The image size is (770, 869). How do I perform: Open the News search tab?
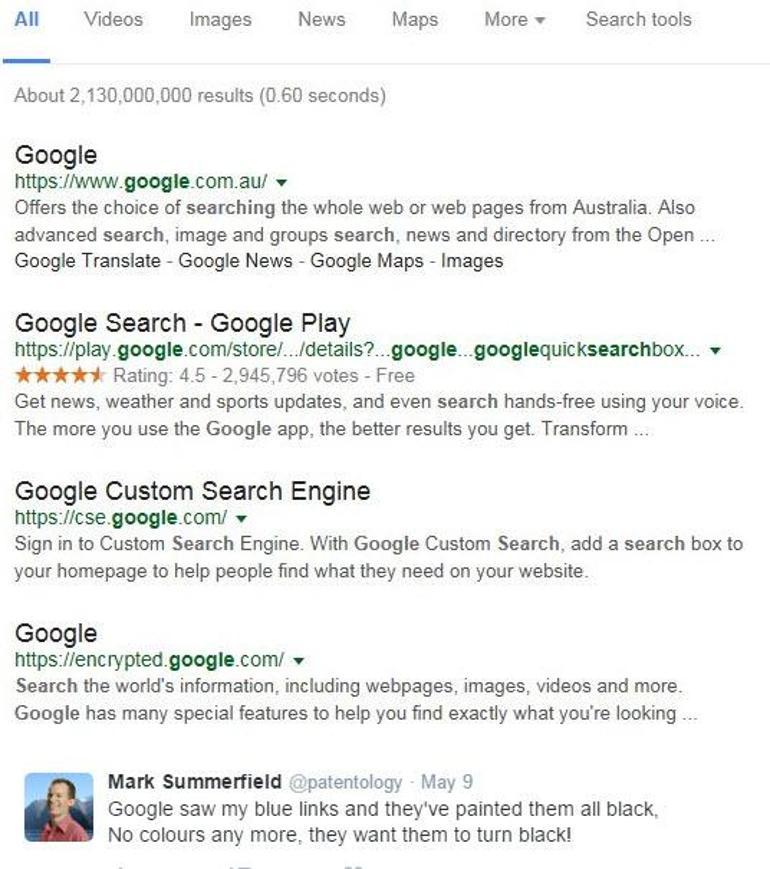tap(321, 20)
